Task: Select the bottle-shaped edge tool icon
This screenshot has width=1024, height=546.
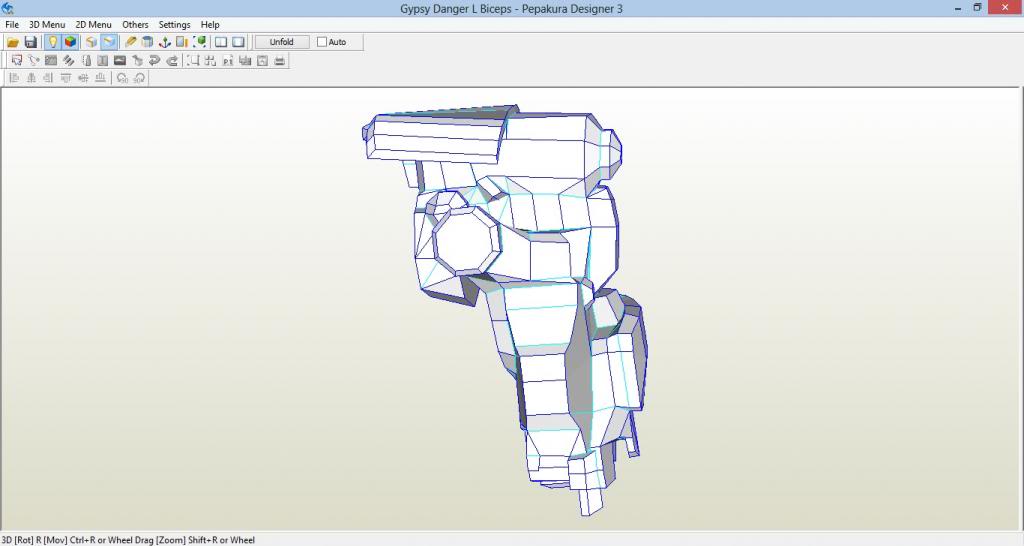Action: (x=86, y=61)
